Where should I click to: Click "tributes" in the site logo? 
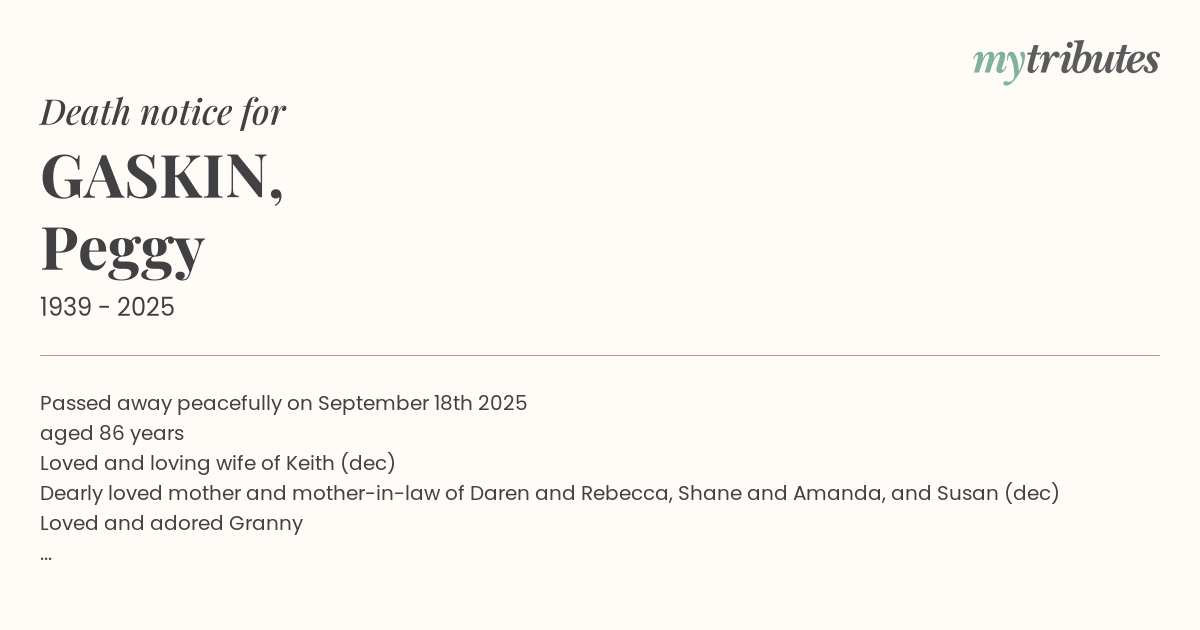(x=1092, y=59)
